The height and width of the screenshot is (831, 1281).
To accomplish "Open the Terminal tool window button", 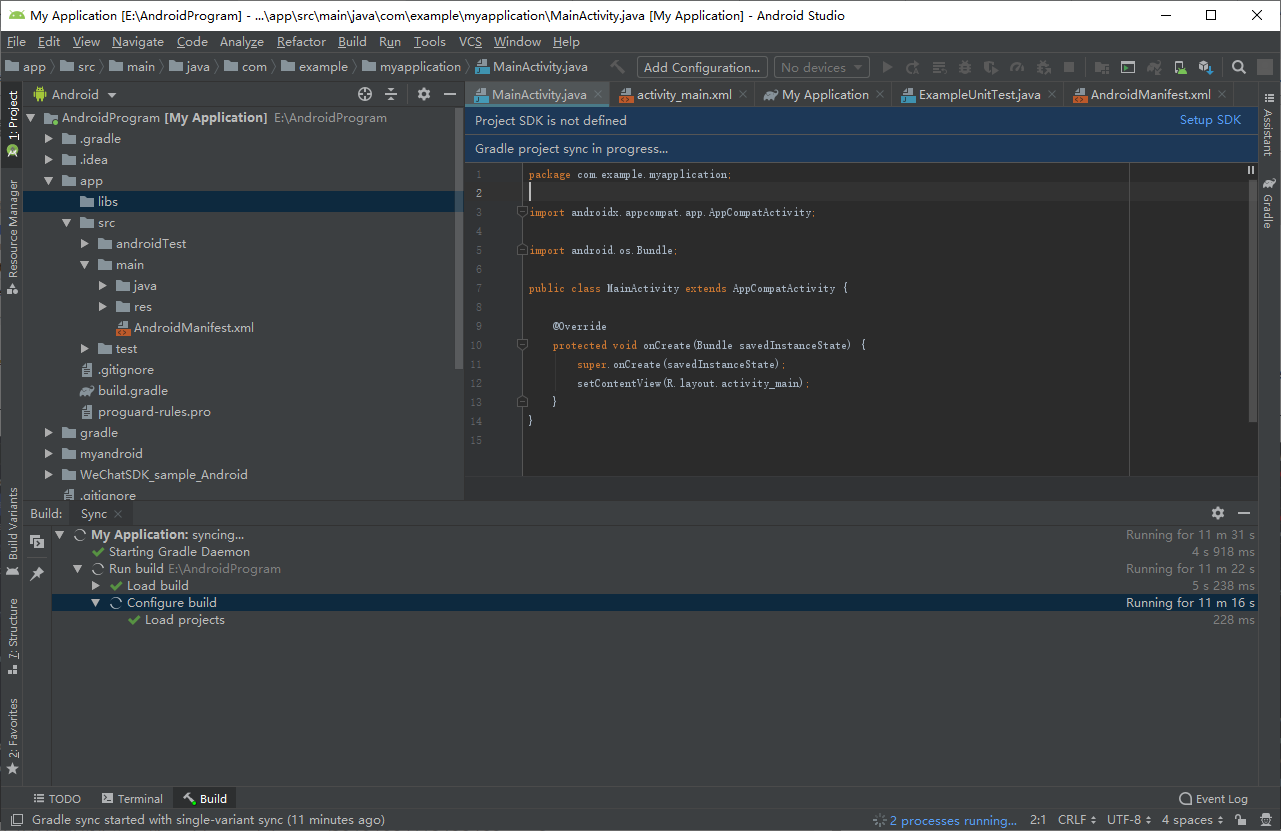I will pos(131,798).
